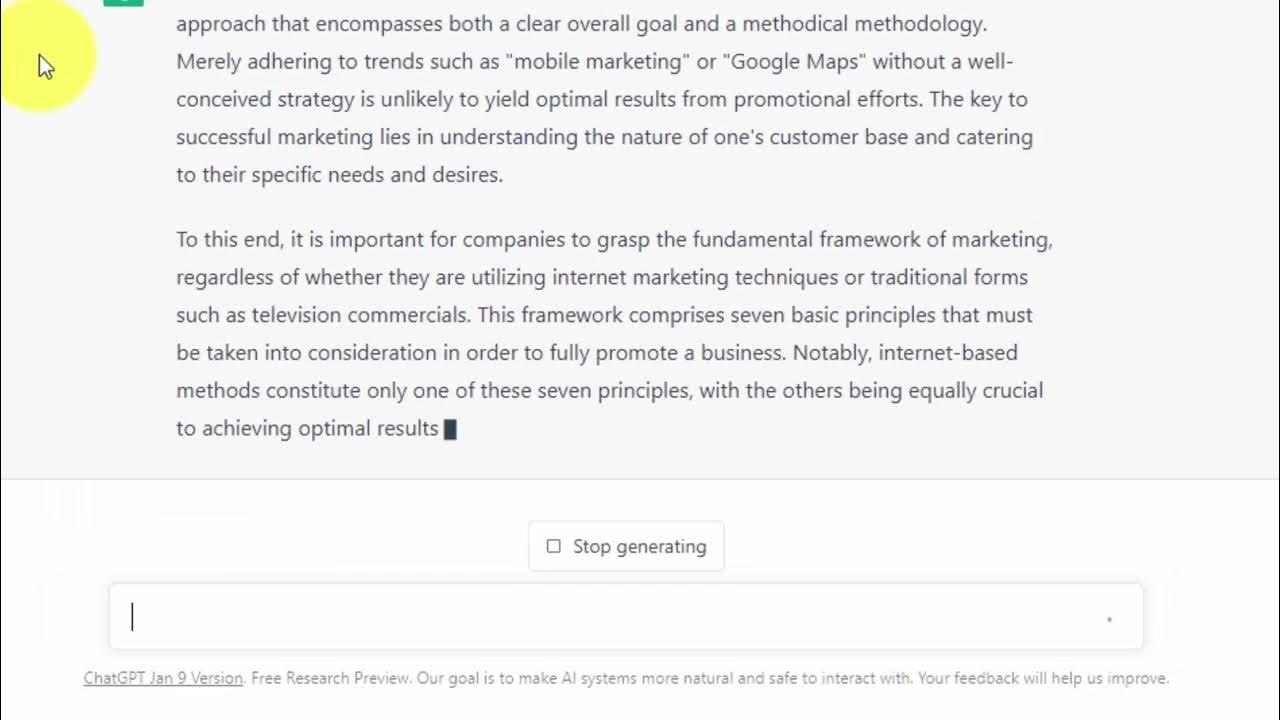The width and height of the screenshot is (1280, 720).
Task: Click the words "equally crucial" in the response
Action: coord(975,391)
